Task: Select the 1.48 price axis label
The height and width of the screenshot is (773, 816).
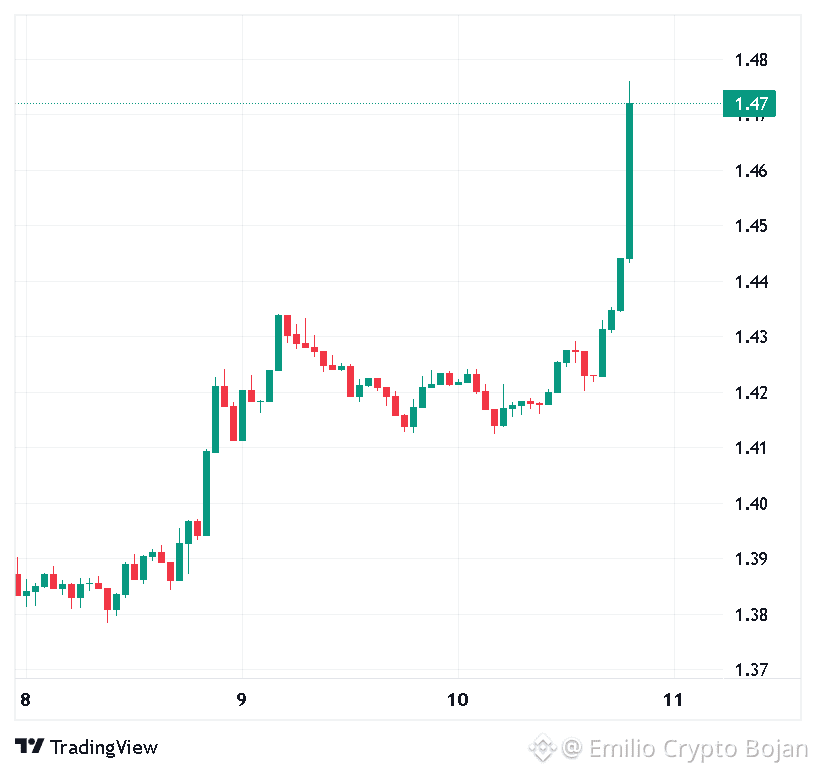Action: [751, 60]
